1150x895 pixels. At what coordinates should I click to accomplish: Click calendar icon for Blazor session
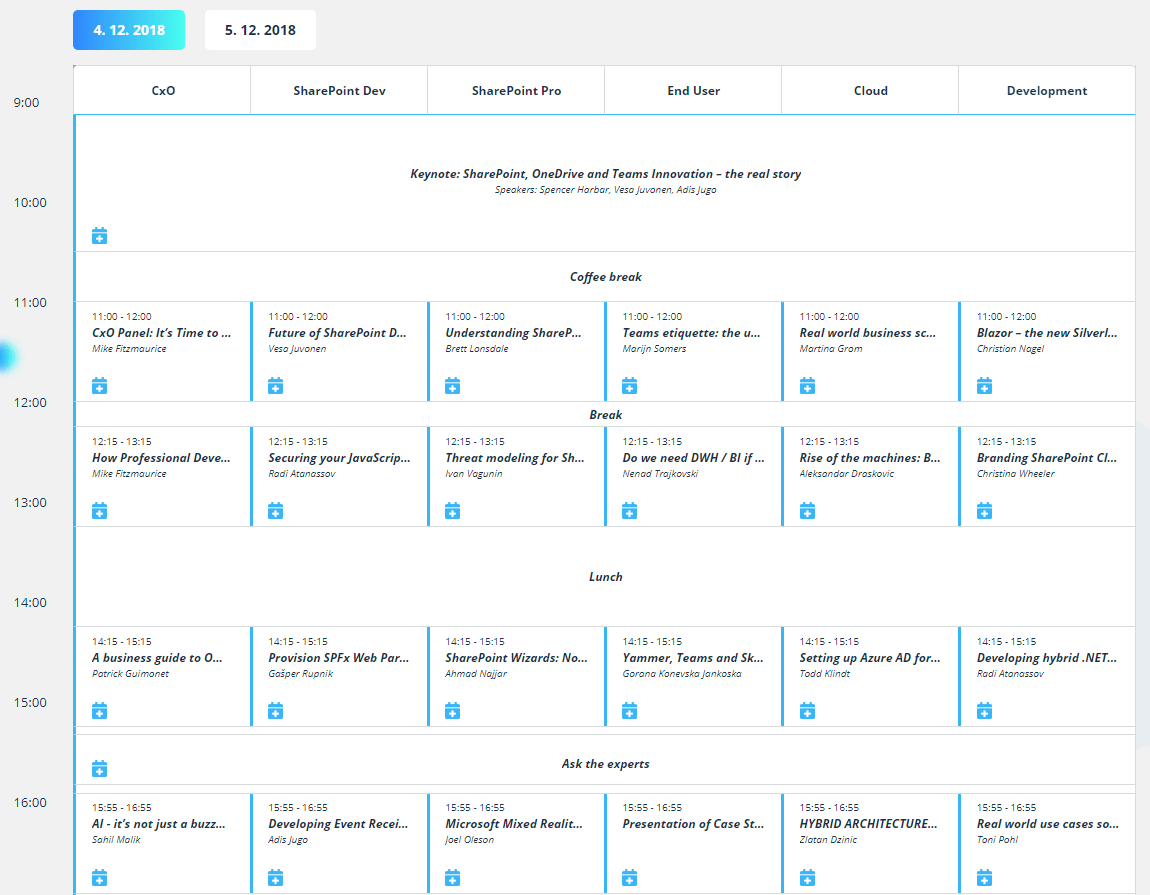(x=984, y=386)
